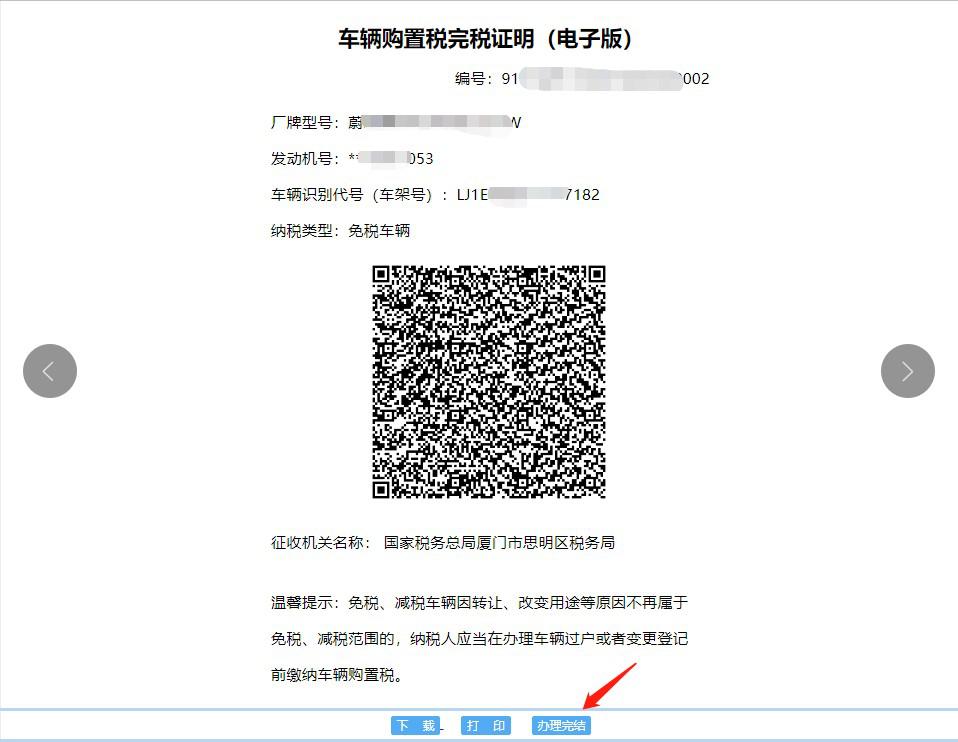Image resolution: width=958 pixels, height=742 pixels.
Task: Click the previous-page chevron circle
Action: (49, 371)
